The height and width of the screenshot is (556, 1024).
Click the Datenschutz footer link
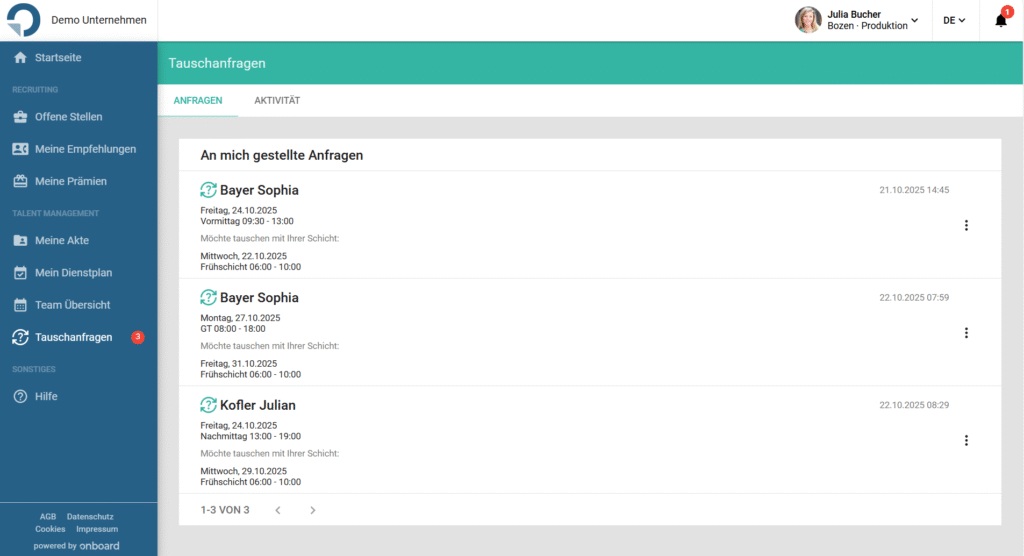point(90,516)
